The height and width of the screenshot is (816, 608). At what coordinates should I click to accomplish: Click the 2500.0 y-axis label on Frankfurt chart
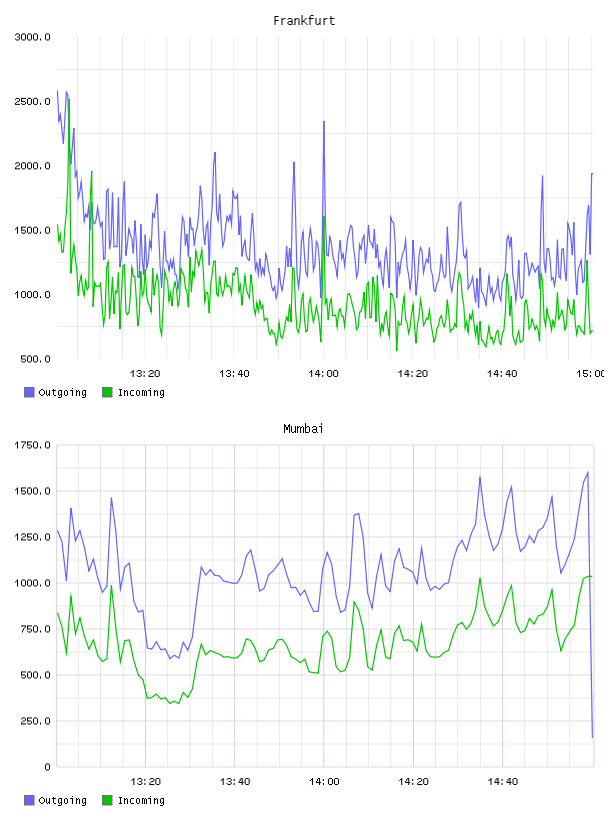click(32, 101)
